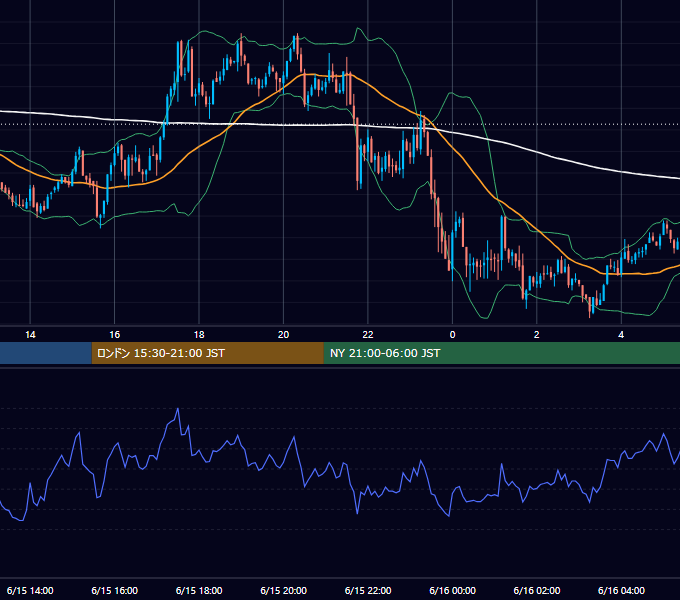Click the '18' time axis label
Image resolution: width=680 pixels, height=600 pixels.
(x=199, y=335)
